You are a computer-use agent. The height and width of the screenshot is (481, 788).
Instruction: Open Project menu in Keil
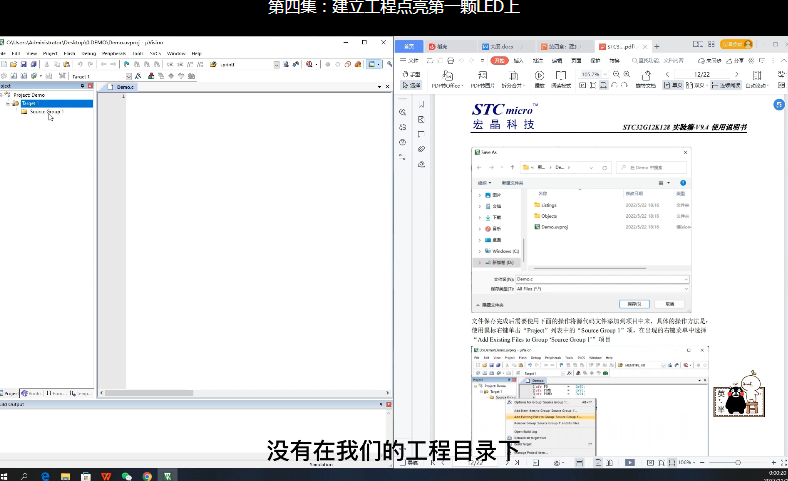click(50, 53)
